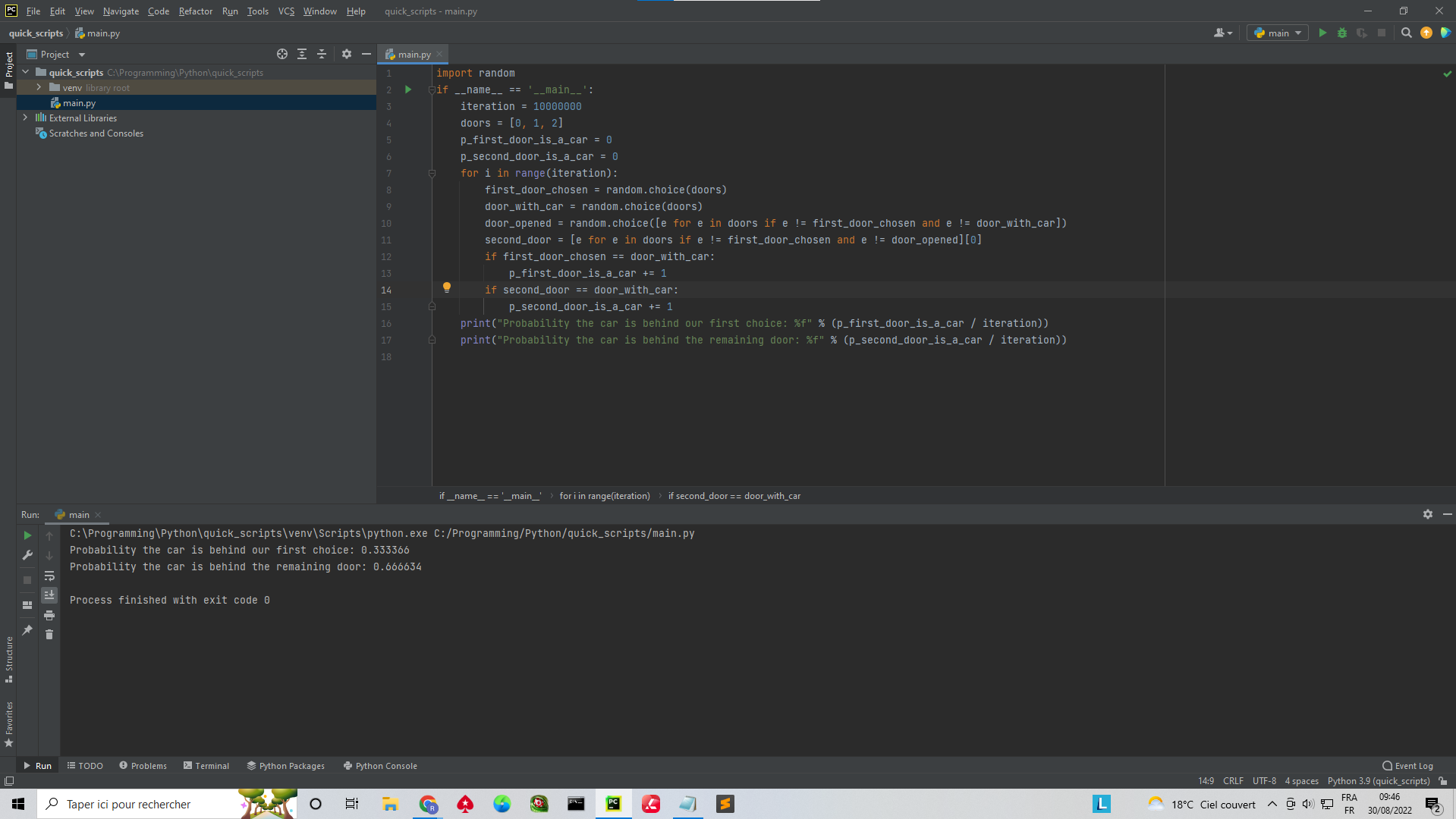Toggle scroll to end in Run console

click(49, 595)
